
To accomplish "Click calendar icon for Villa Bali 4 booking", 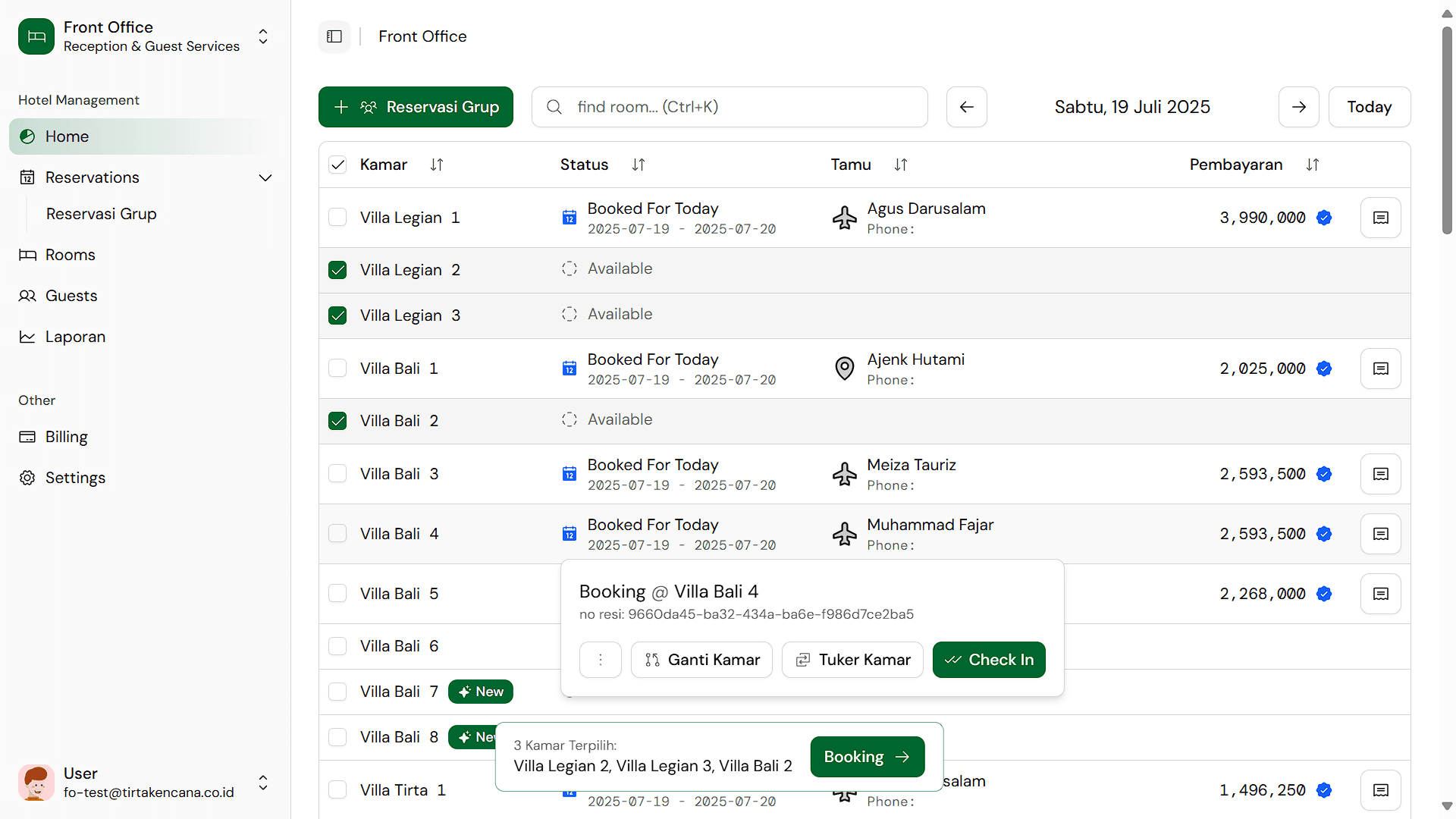I will 569,534.
